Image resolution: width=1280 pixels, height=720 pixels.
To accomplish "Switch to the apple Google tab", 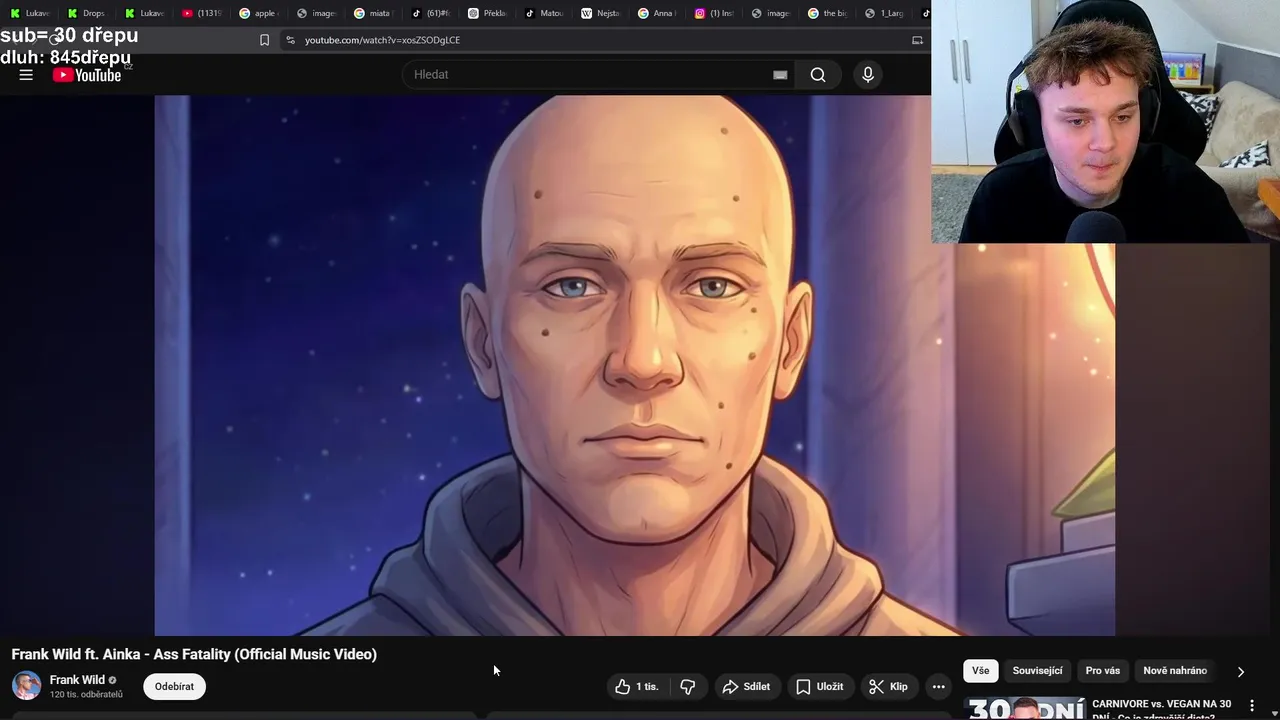I will [x=257, y=13].
